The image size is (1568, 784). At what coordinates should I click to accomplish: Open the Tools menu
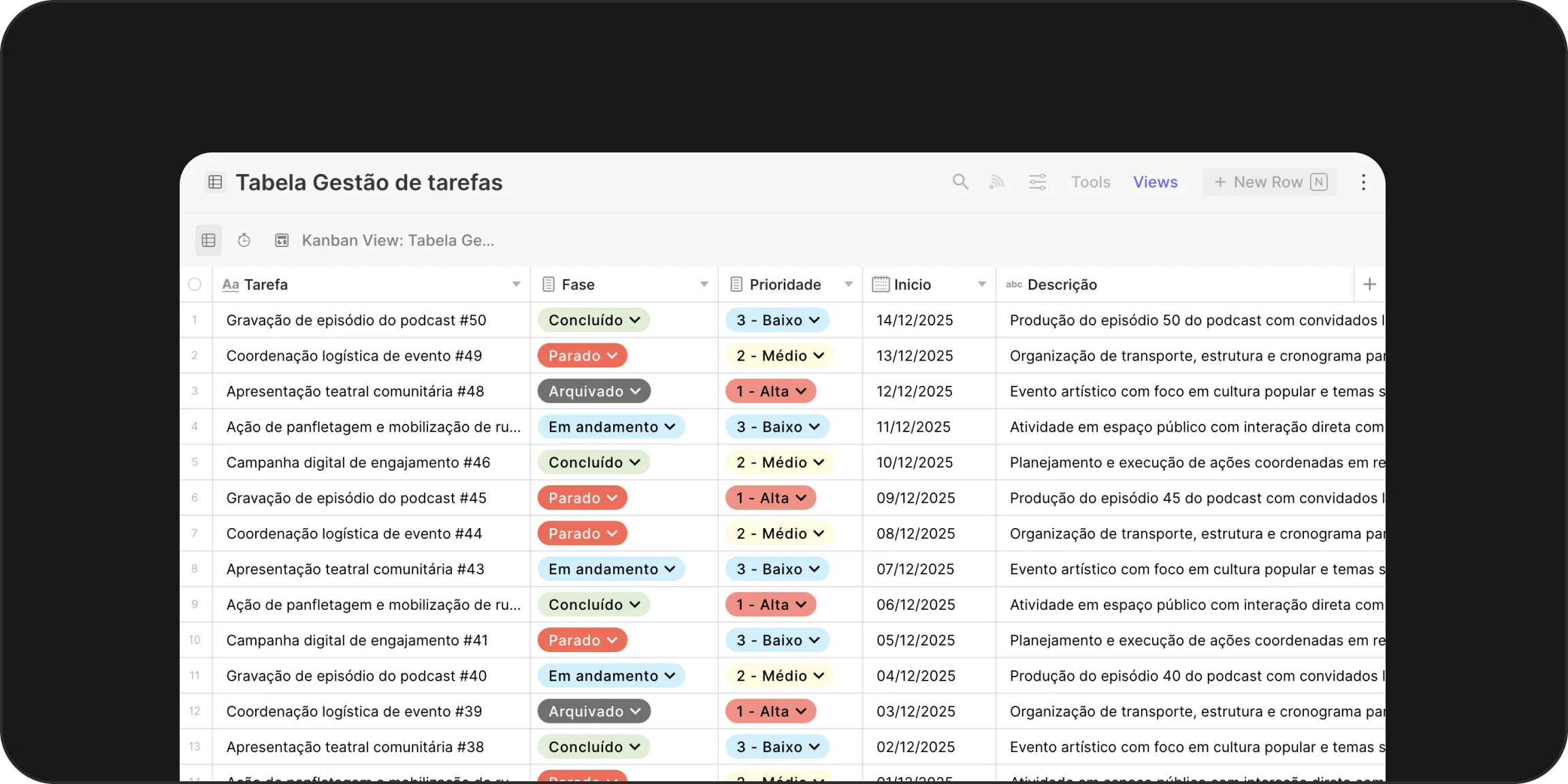[1090, 182]
